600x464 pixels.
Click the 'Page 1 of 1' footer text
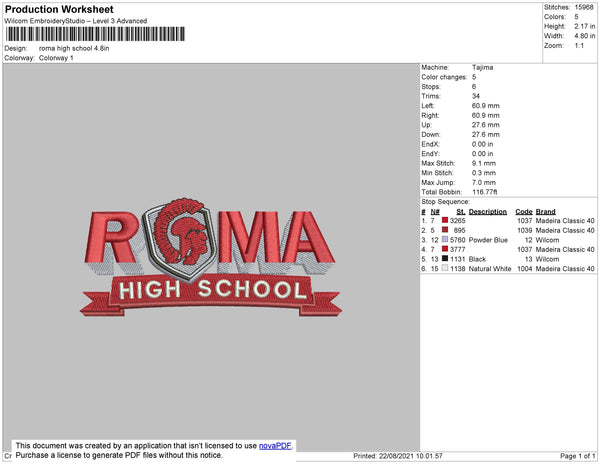(x=577, y=456)
